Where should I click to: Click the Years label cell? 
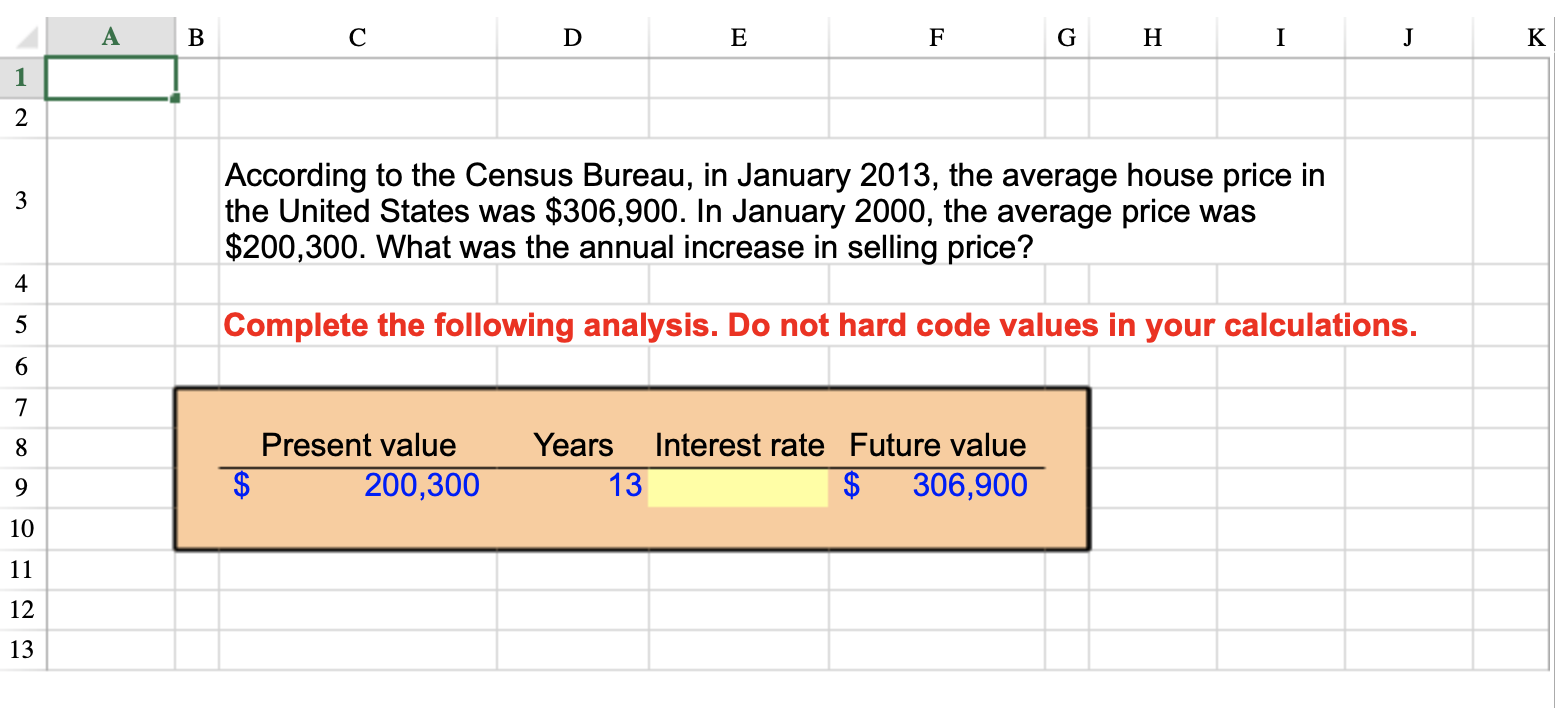pos(571,445)
